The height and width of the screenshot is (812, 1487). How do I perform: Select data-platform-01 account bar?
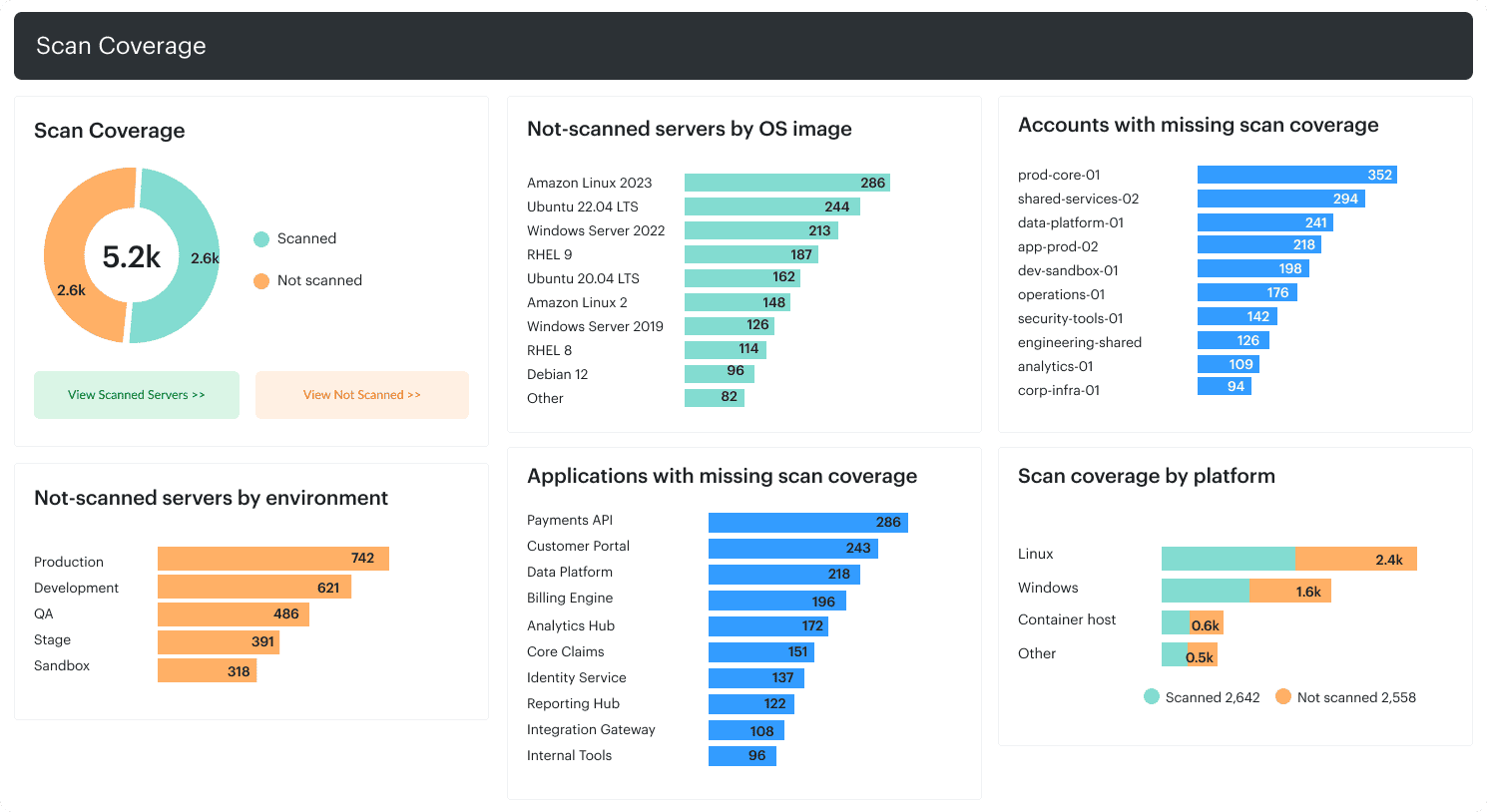coord(1265,222)
